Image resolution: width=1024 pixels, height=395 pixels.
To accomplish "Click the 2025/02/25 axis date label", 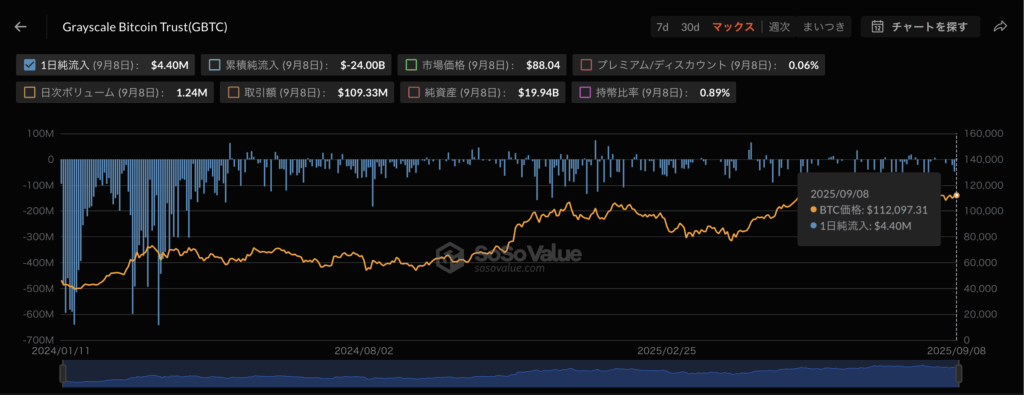I will (667, 350).
